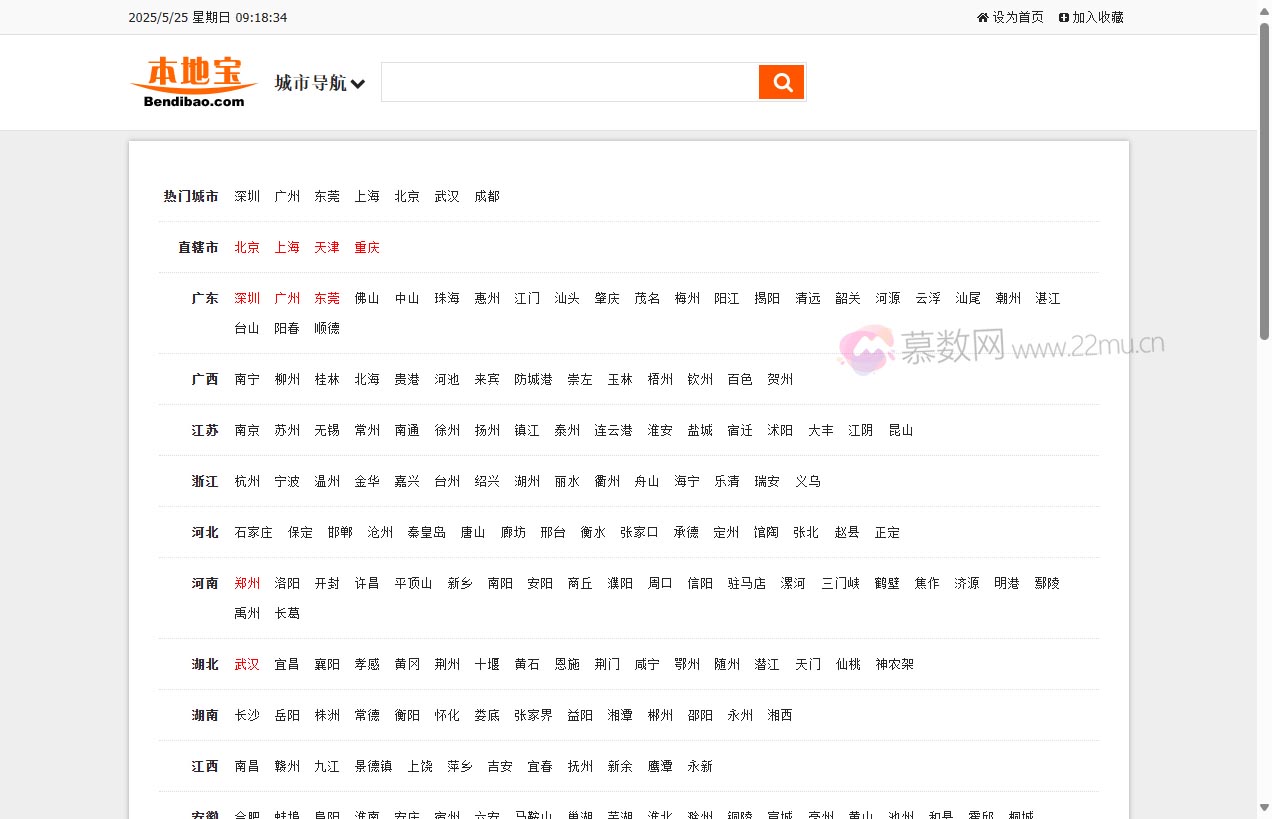Click the vertical page scrollbar thumb
Screen dimensions: 1272x819
[1264, 180]
